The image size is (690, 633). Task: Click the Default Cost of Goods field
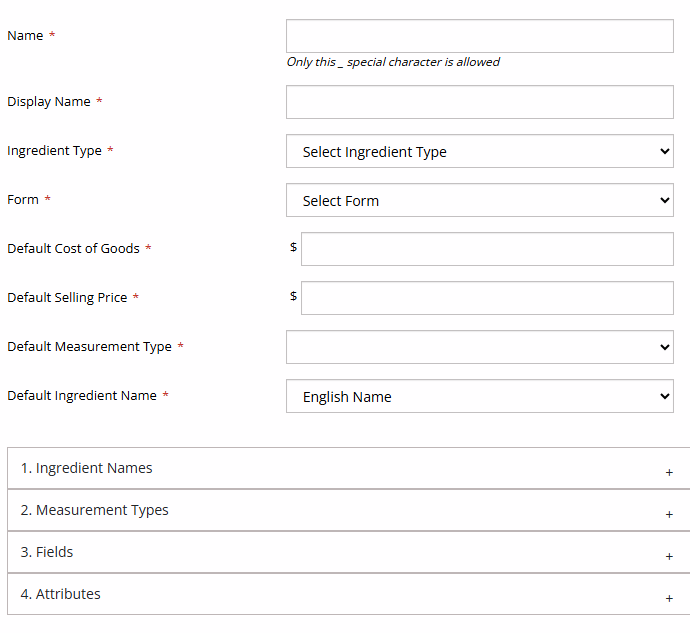487,250
